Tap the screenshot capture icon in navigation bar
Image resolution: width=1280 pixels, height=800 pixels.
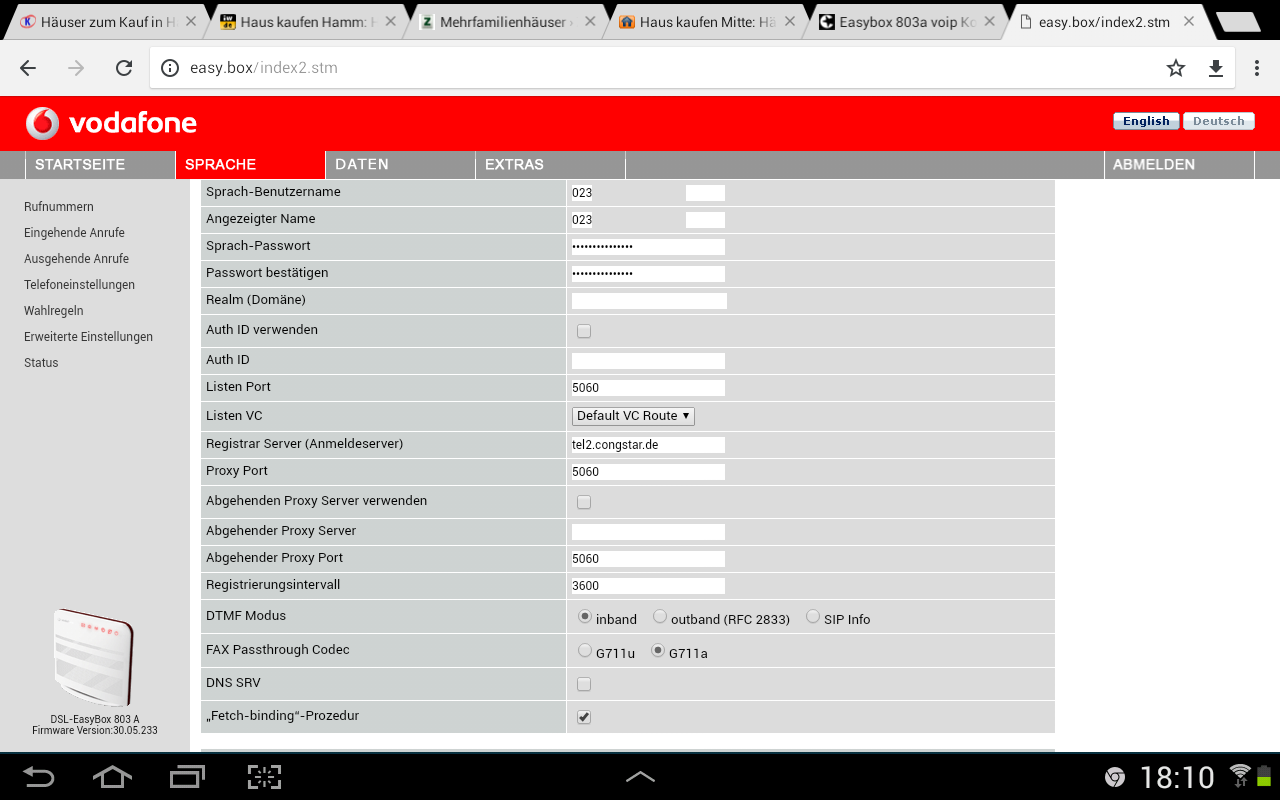(x=264, y=777)
